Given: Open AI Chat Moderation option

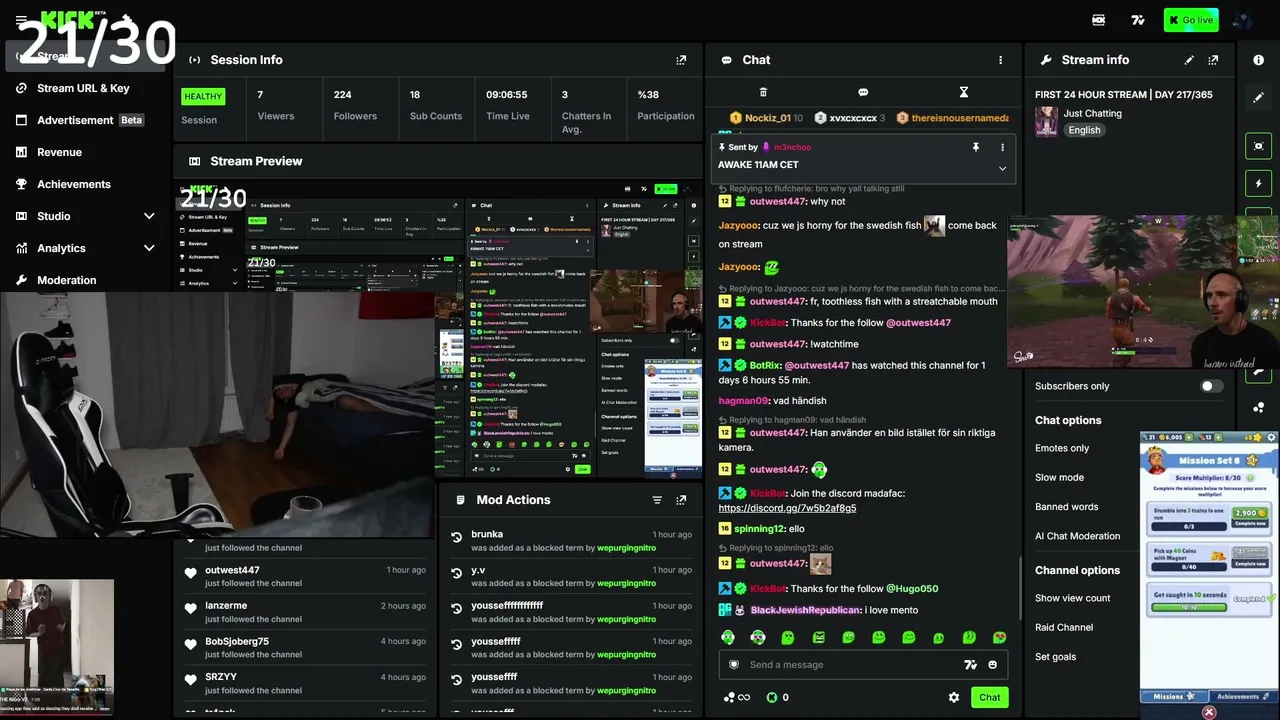Looking at the screenshot, I should 1077,536.
